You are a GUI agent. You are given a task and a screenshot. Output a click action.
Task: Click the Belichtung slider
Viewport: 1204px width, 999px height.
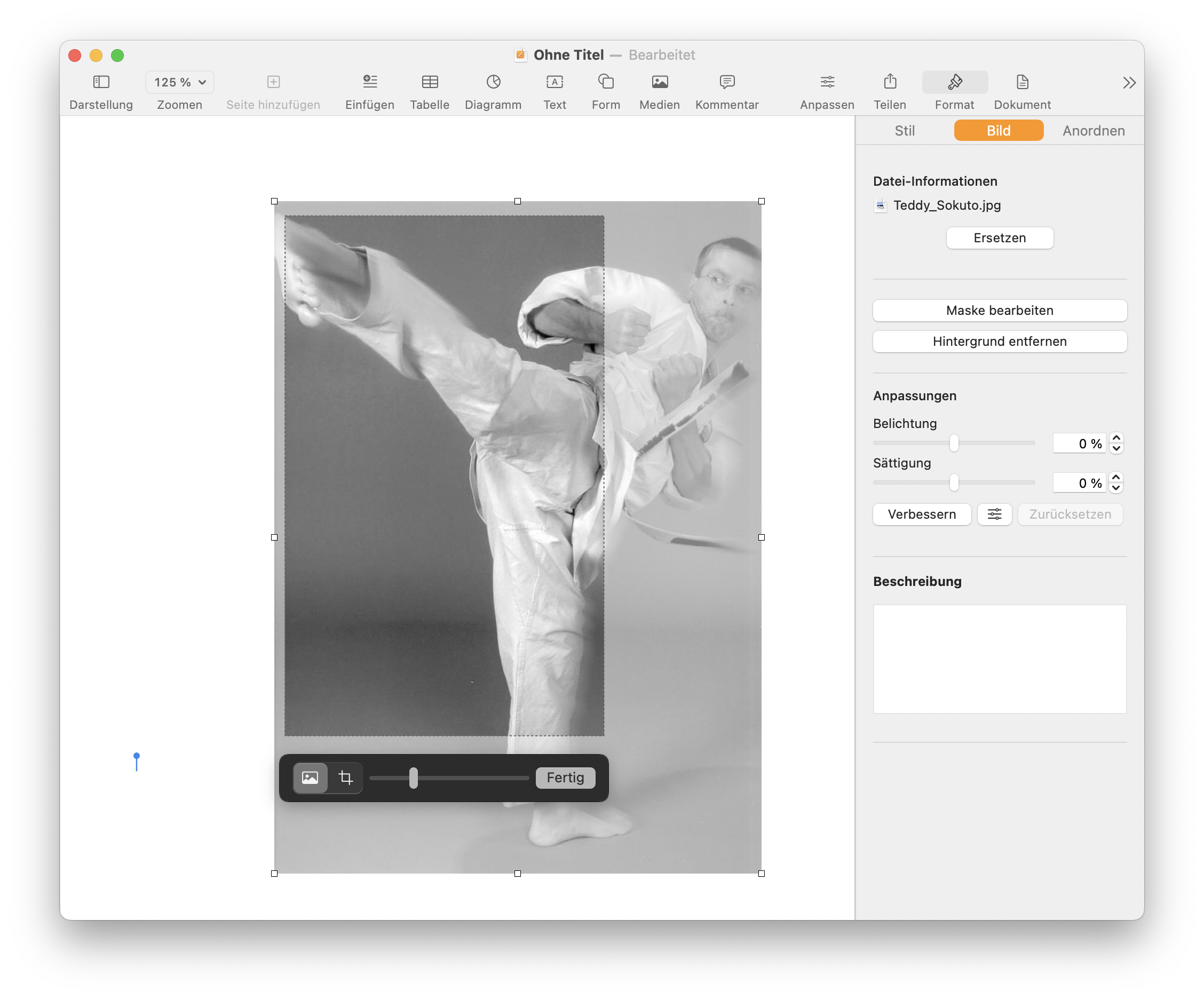click(x=954, y=443)
